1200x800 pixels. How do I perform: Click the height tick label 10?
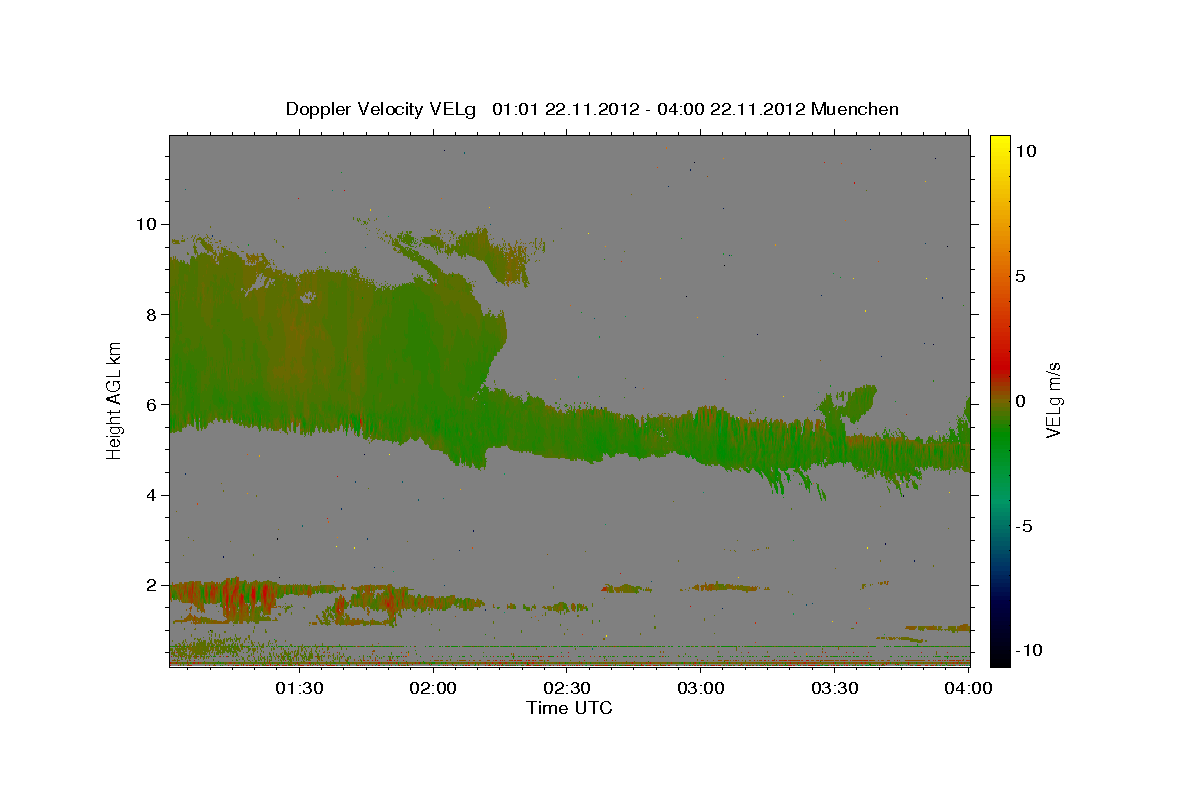pos(148,224)
